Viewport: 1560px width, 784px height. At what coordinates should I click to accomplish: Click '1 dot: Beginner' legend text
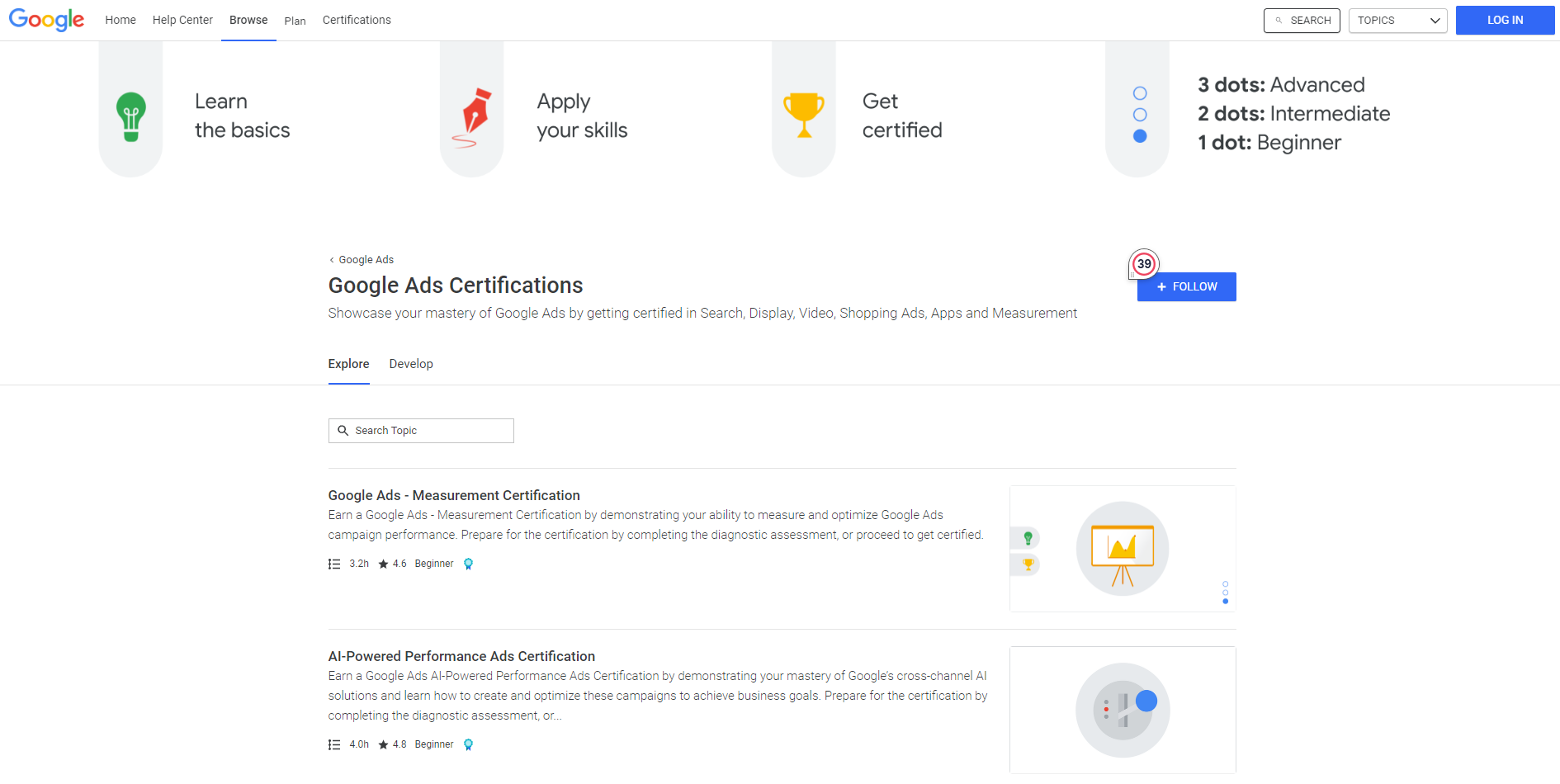[x=1269, y=143]
